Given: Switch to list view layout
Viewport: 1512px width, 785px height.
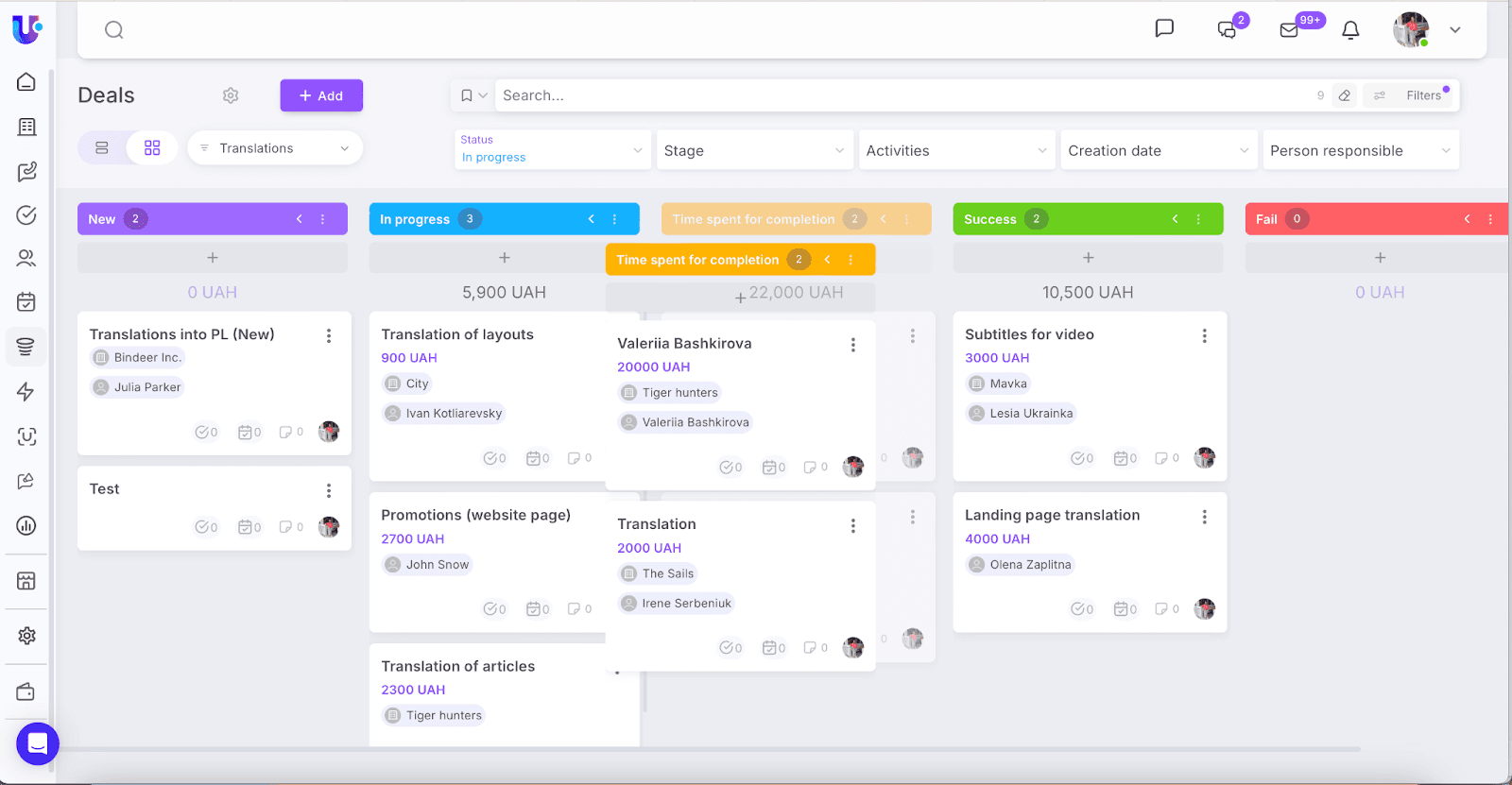Looking at the screenshot, I should [102, 148].
